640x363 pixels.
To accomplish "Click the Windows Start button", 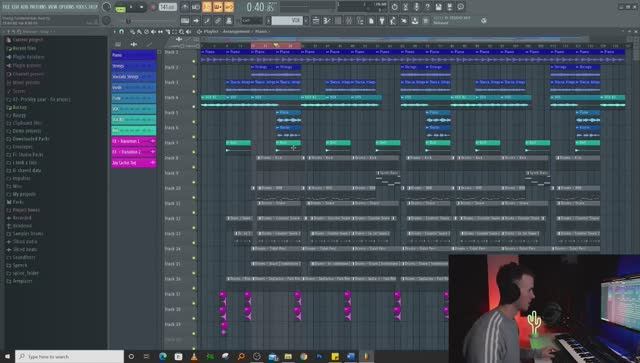I will click(7, 356).
